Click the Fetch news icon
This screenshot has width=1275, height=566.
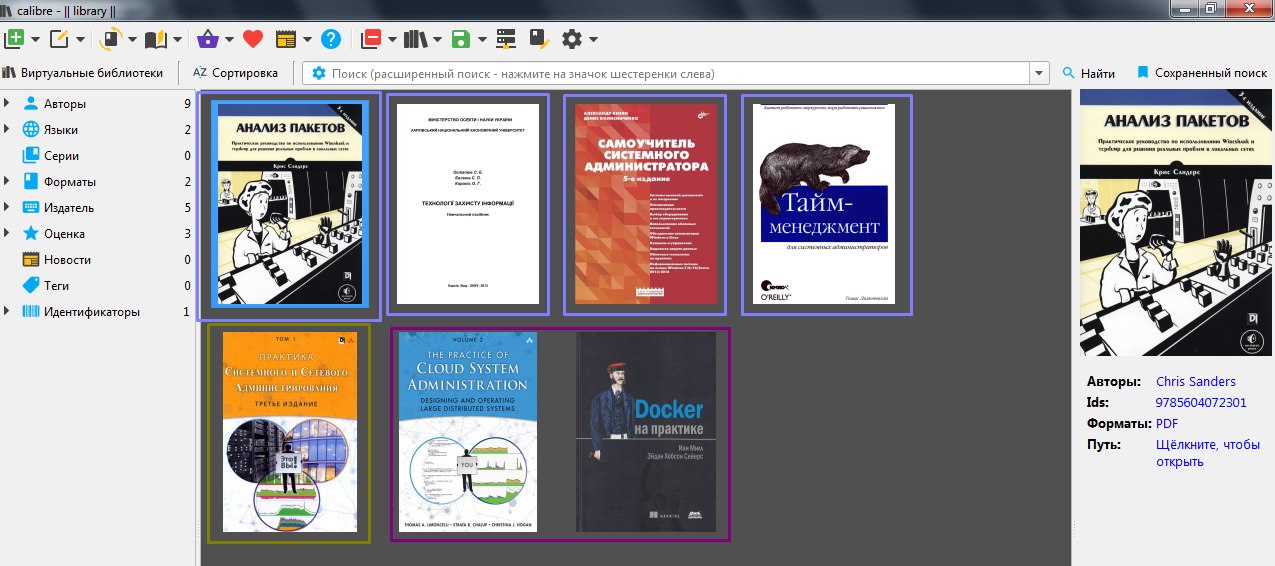[x=286, y=39]
